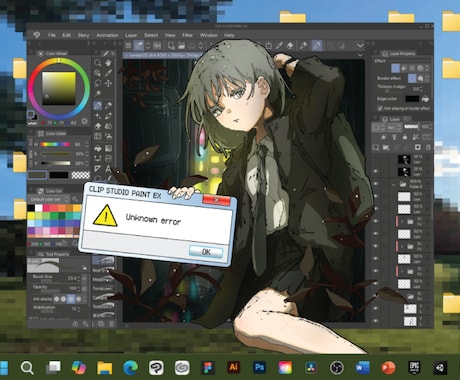Collapse the Folder 4 layer folder
The width and height of the screenshot is (460, 380).
tap(394, 184)
